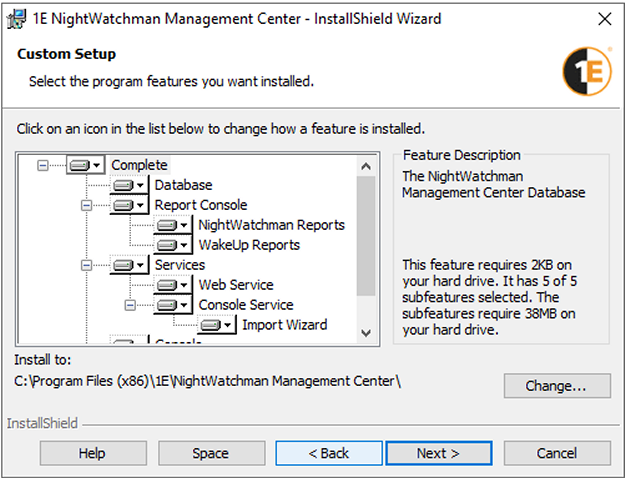The width and height of the screenshot is (625, 478).
Task: Collapse the Services tree node
Action: click(x=86, y=265)
